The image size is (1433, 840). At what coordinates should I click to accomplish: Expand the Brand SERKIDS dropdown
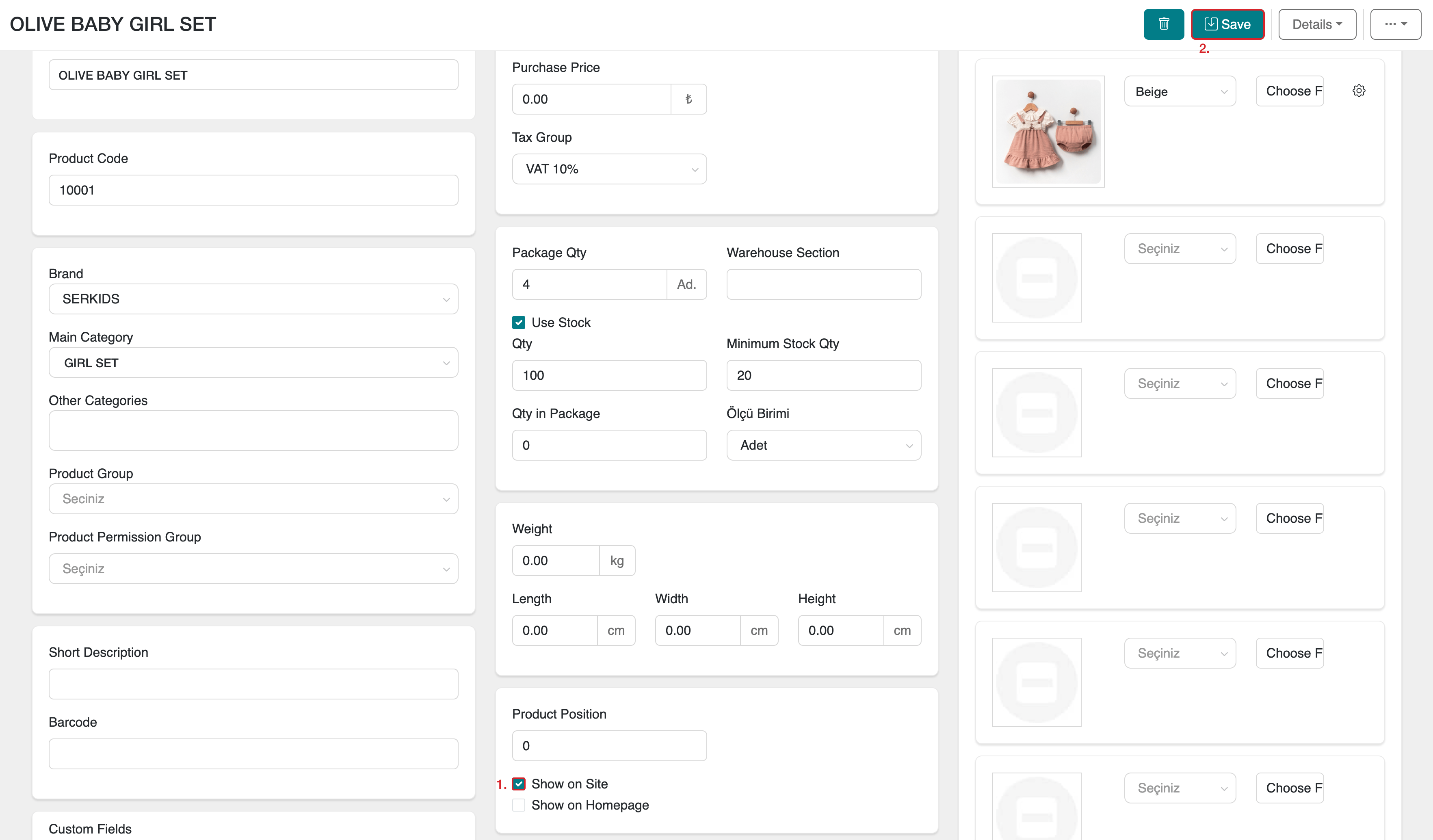point(253,299)
